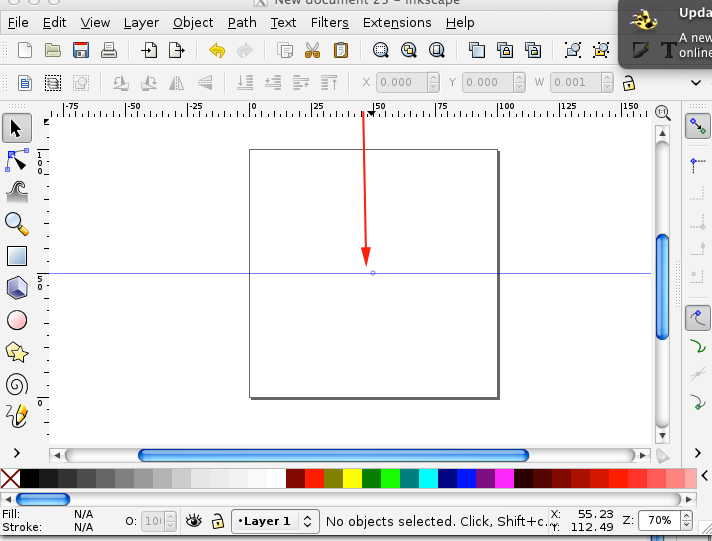The image size is (712, 541).
Task: Toggle the main Enable snapping button
Action: click(x=697, y=126)
